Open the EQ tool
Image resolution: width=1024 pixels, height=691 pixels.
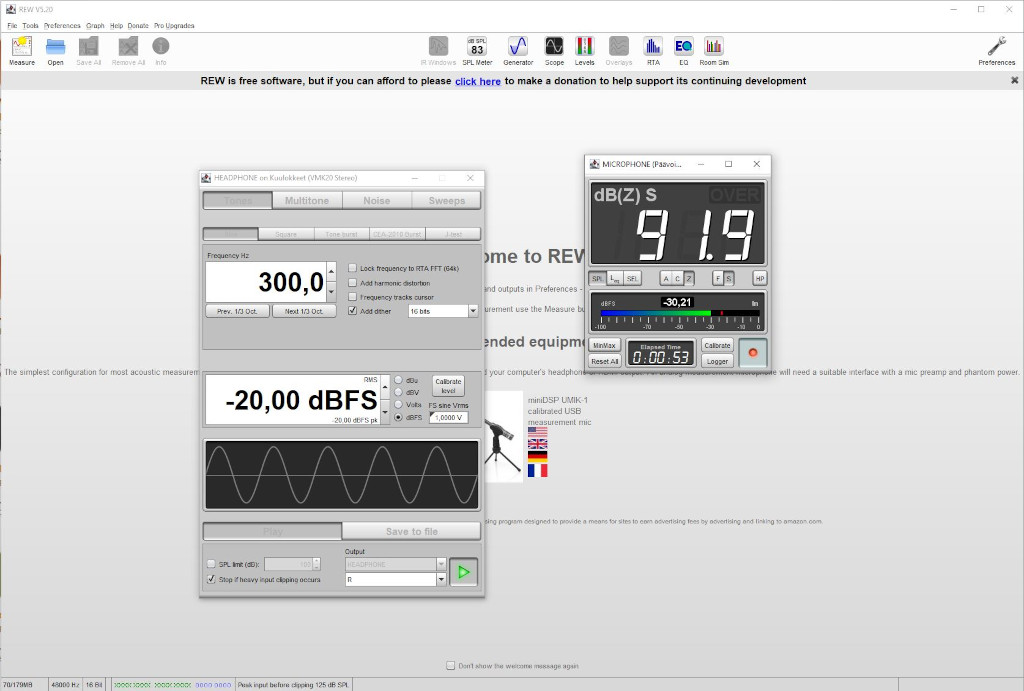(x=684, y=51)
